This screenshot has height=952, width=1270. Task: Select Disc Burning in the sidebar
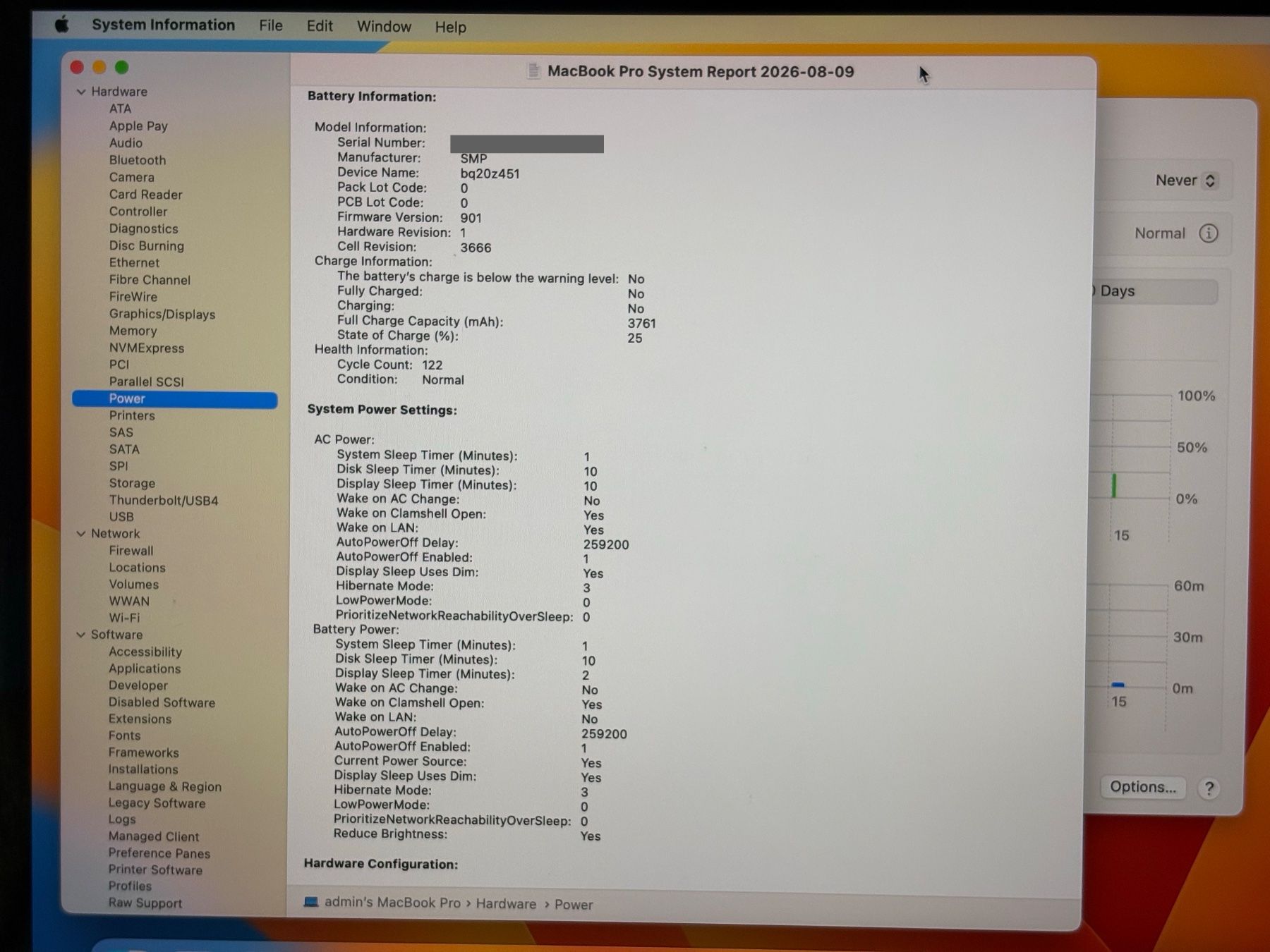(146, 245)
